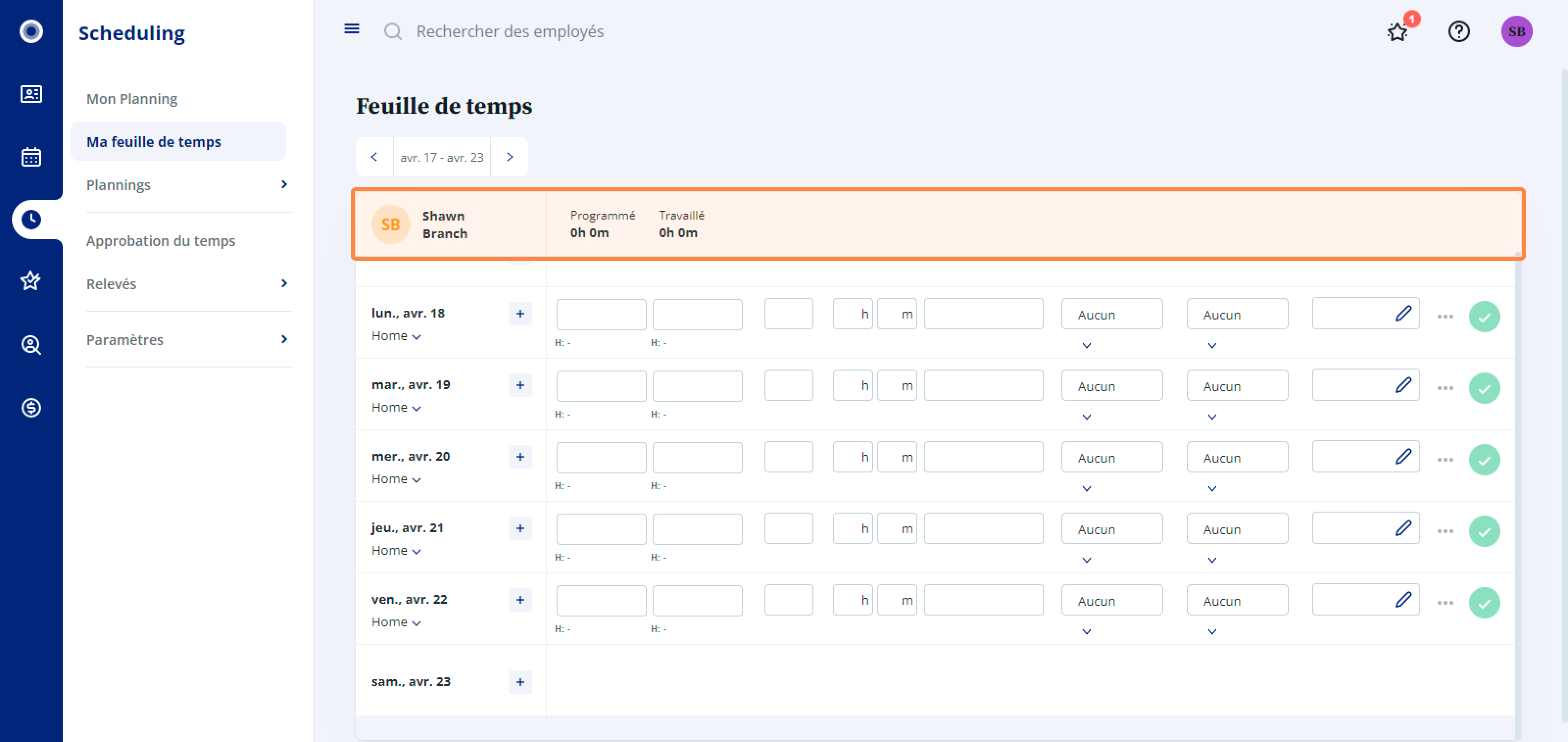1568x742 pixels.
Task: Select the clock time-tracking sidebar icon
Action: click(31, 219)
